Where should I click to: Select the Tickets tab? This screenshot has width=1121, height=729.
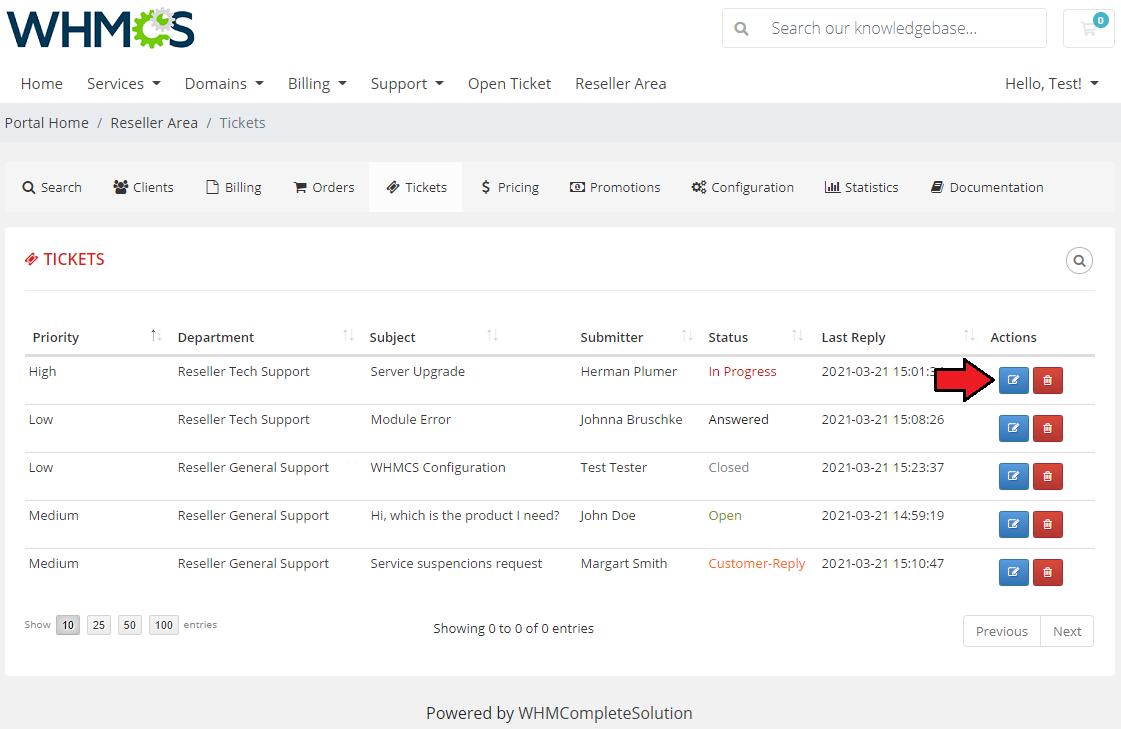click(416, 187)
